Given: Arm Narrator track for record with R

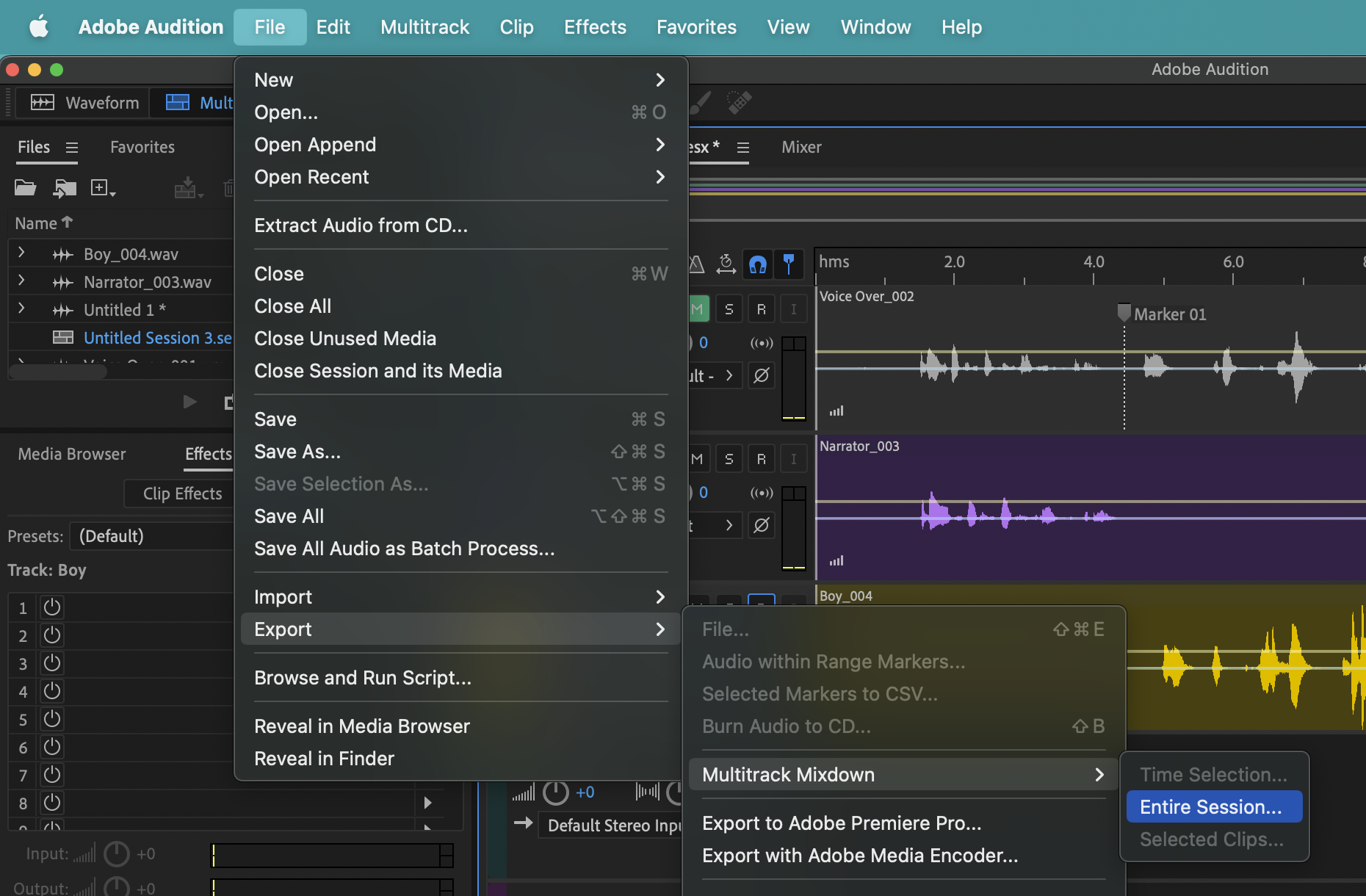Looking at the screenshot, I should pyautogui.click(x=762, y=459).
